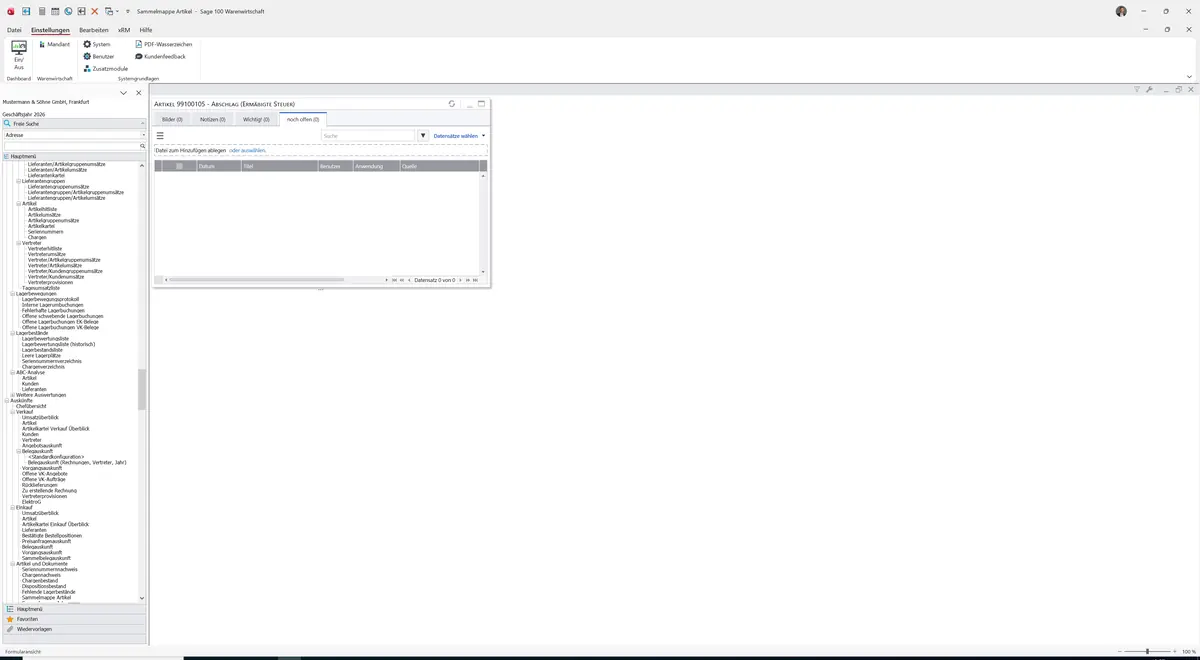Open Tagesumsatzliste in navigation tree

tap(41, 288)
